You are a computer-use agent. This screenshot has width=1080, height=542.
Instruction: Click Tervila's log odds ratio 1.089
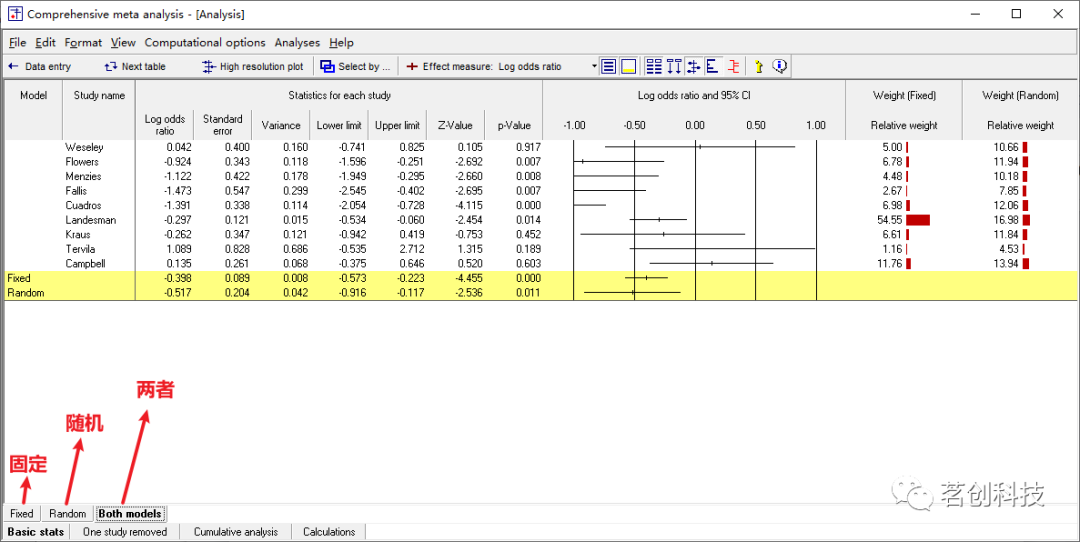(x=179, y=249)
